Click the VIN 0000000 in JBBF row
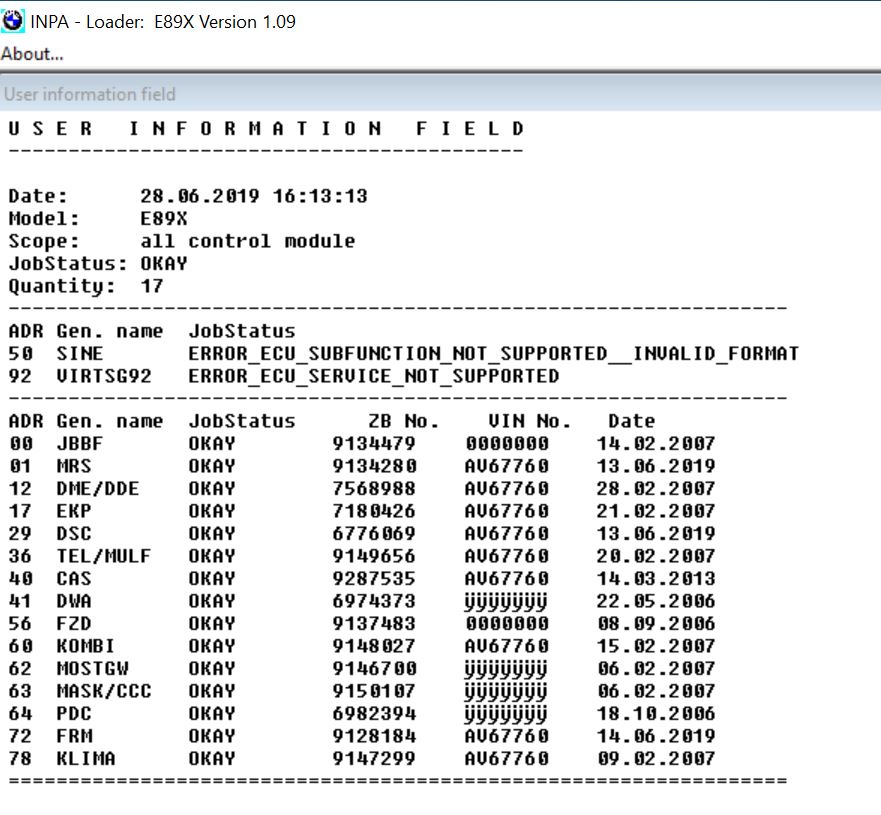Viewport: 881px width, 815px height. 507,444
